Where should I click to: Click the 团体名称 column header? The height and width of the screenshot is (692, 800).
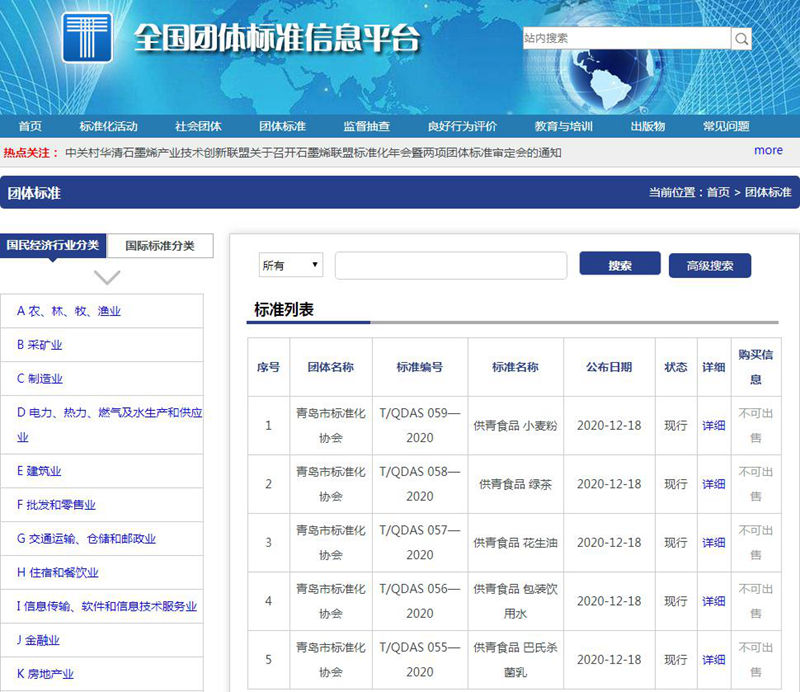[x=331, y=367]
